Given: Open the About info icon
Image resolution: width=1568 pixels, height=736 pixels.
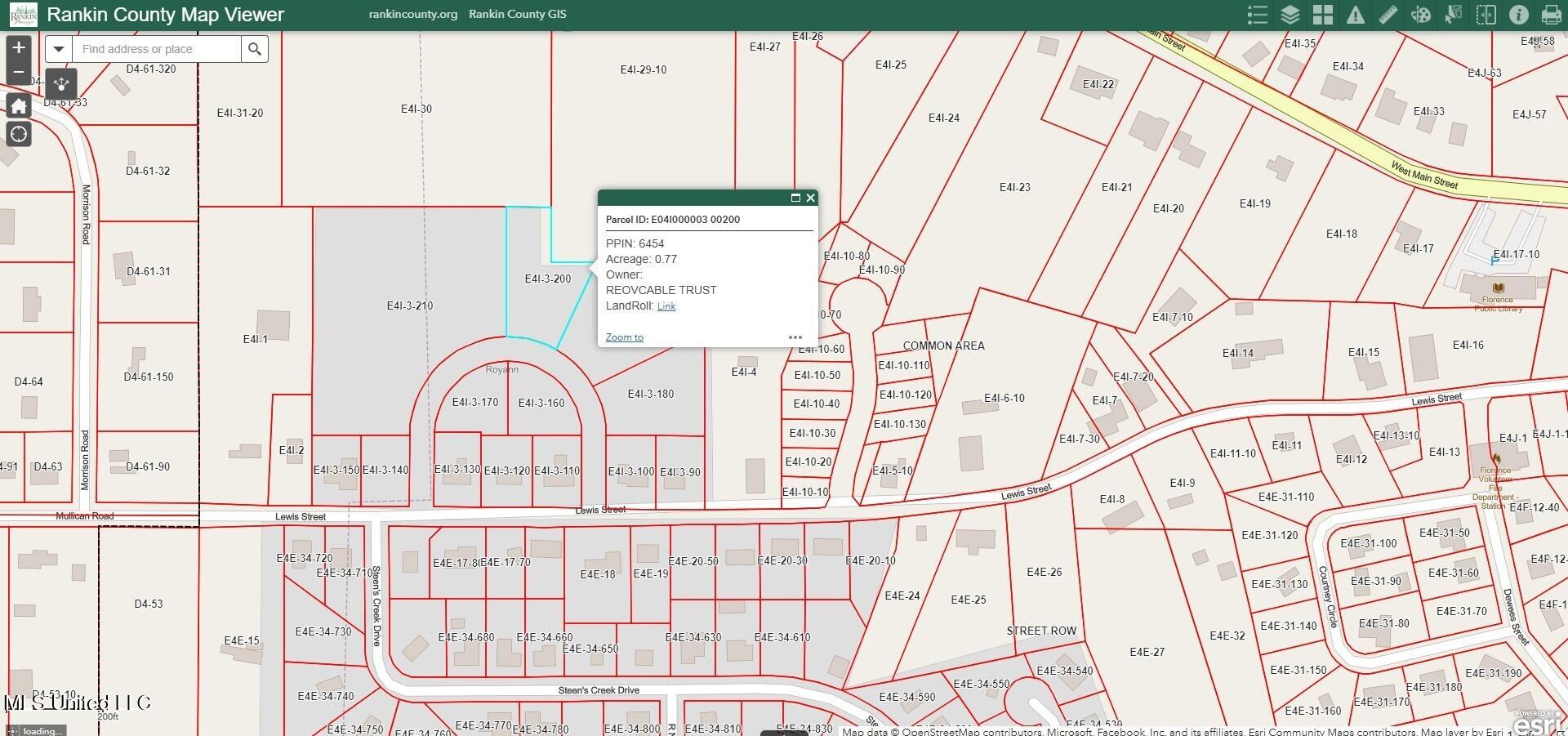Looking at the screenshot, I should [x=1519, y=15].
